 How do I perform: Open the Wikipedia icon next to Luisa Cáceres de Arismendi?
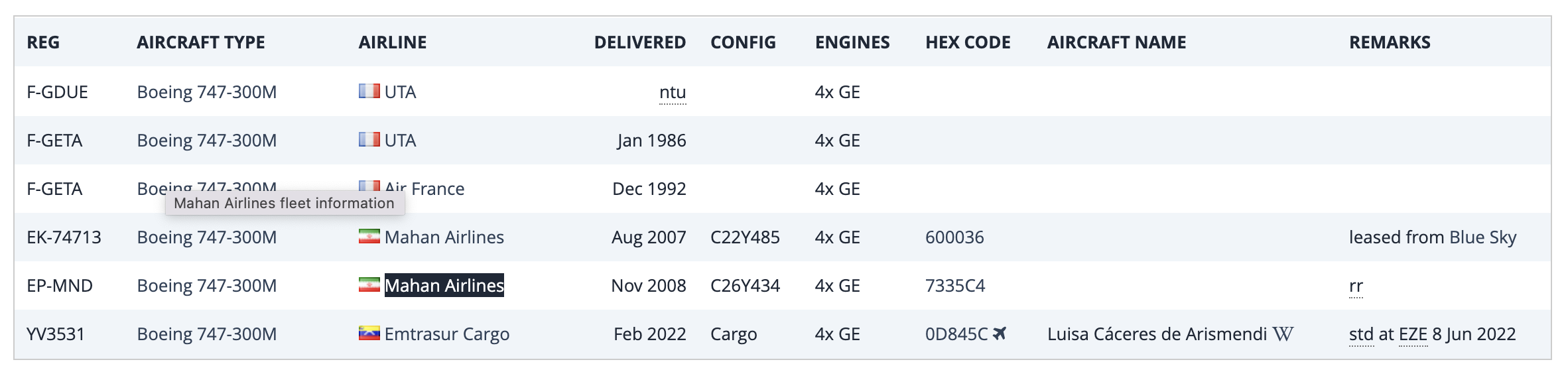coord(1283,334)
